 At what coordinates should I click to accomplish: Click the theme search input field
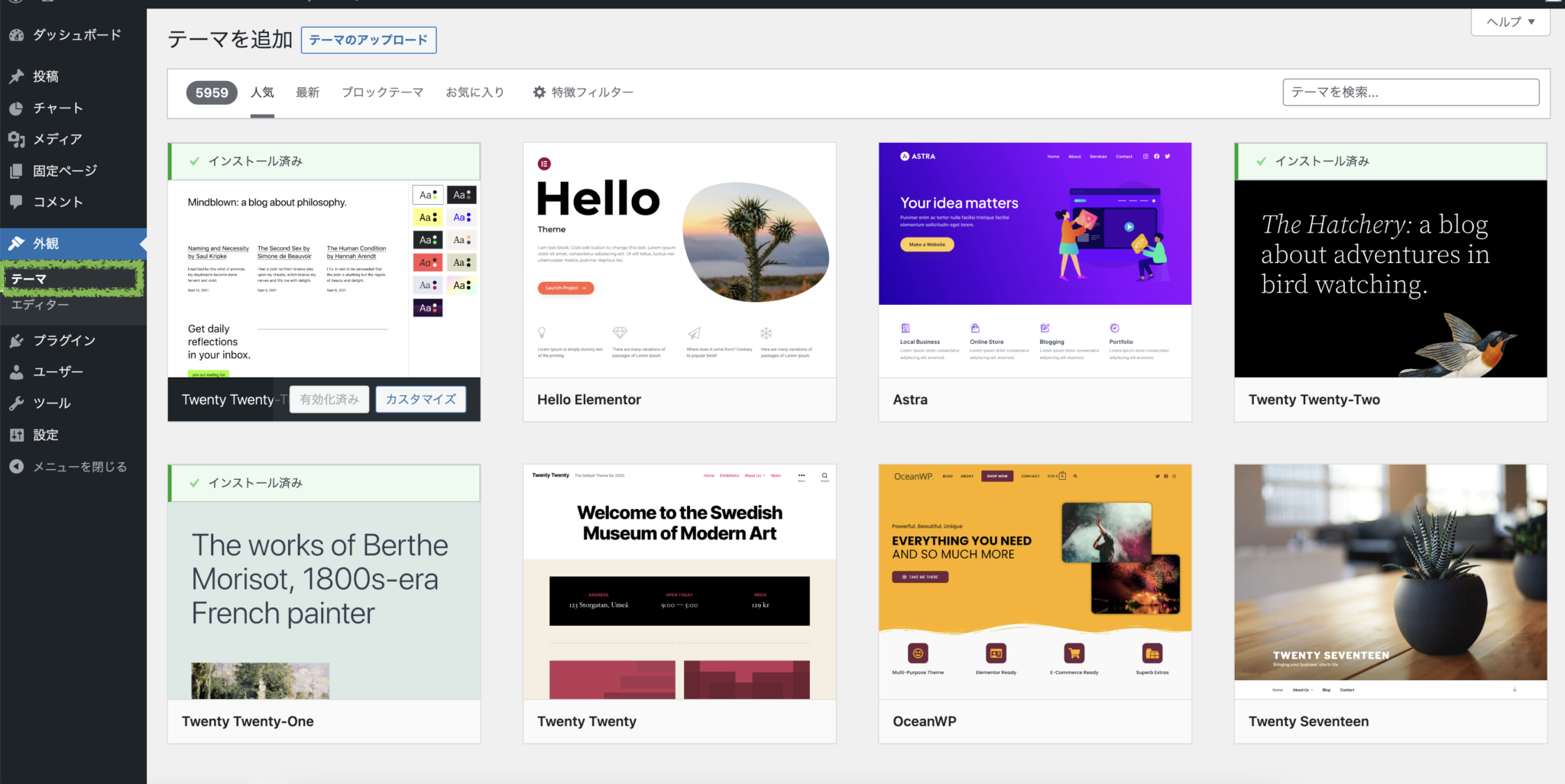pos(1410,92)
